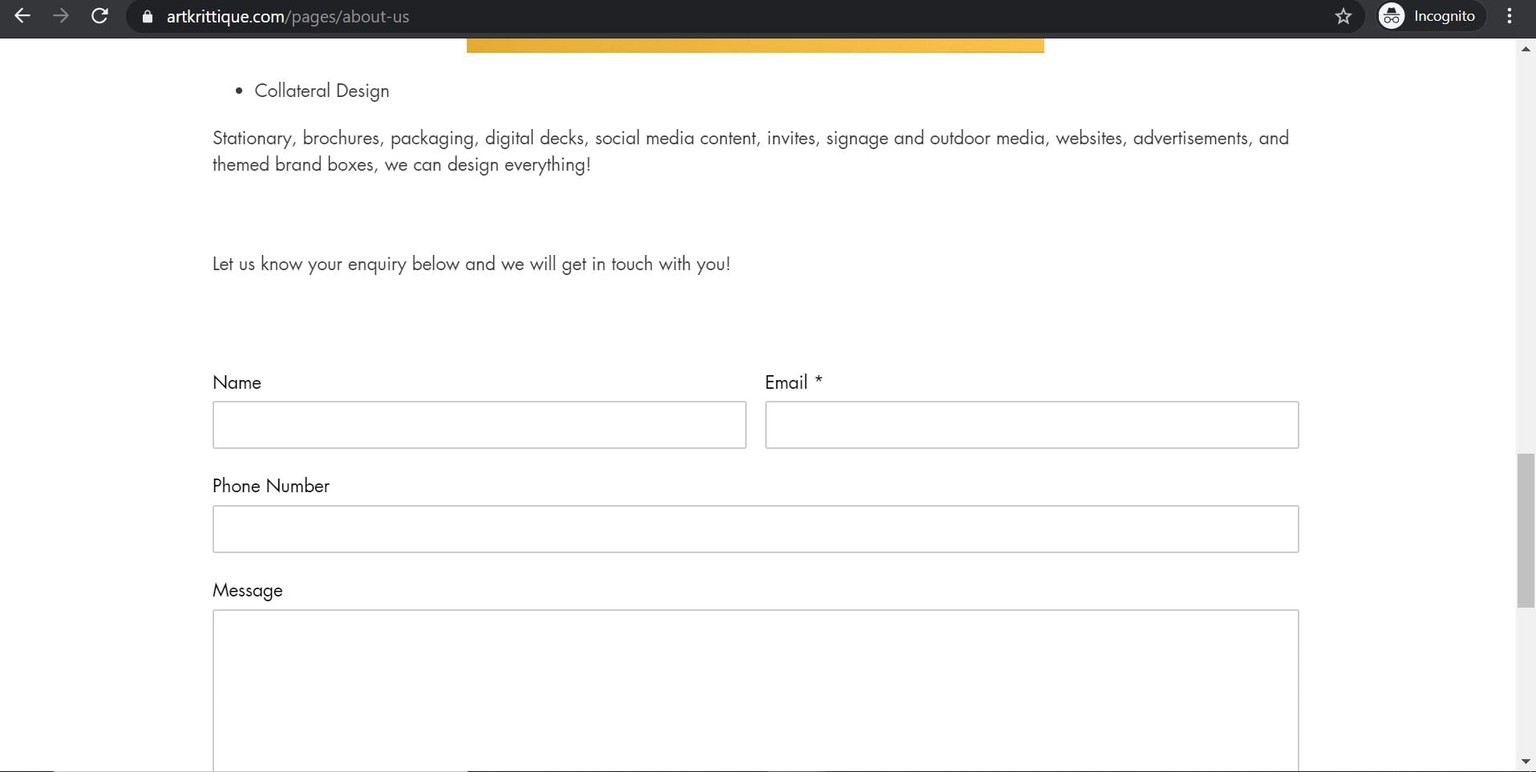Viewport: 1536px width, 772px height.
Task: Reload the page with refresh icon
Action: pos(99,16)
